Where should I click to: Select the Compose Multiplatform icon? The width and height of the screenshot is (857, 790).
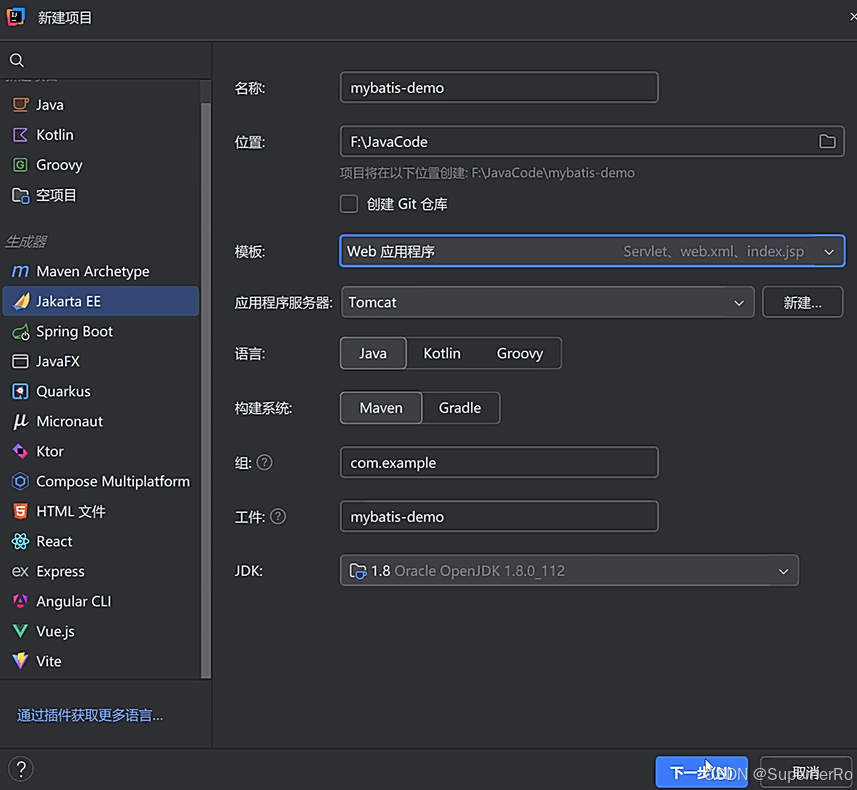[20, 481]
